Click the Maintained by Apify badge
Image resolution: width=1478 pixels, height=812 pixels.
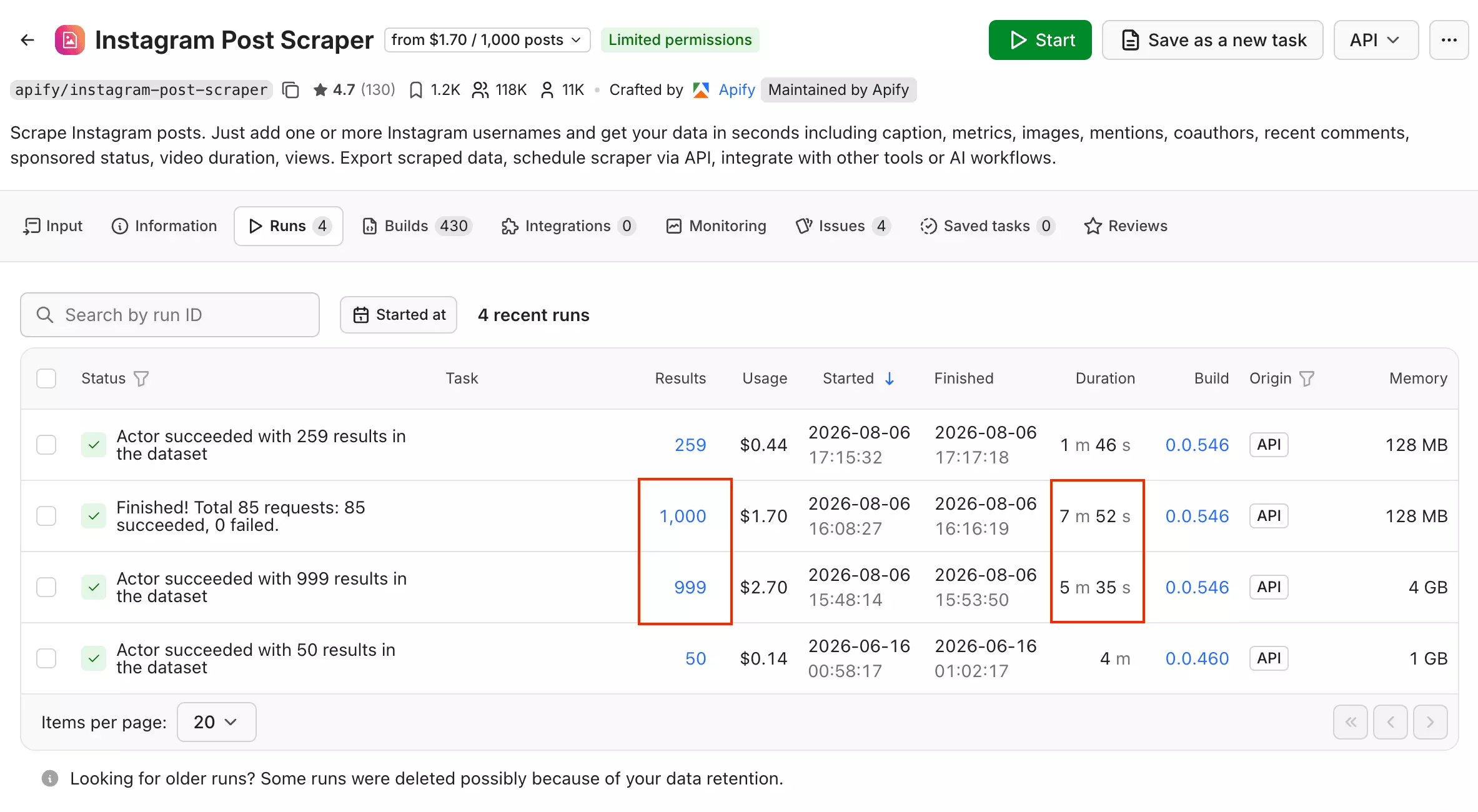tap(839, 90)
